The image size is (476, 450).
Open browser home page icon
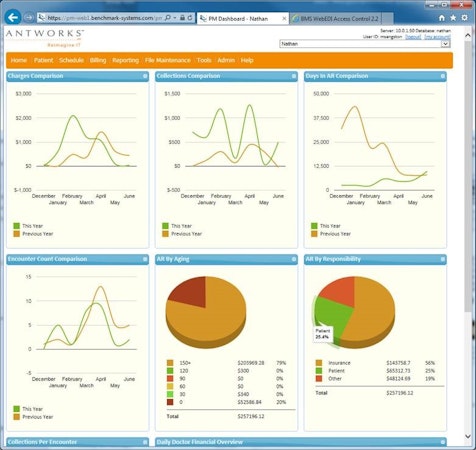coord(442,18)
